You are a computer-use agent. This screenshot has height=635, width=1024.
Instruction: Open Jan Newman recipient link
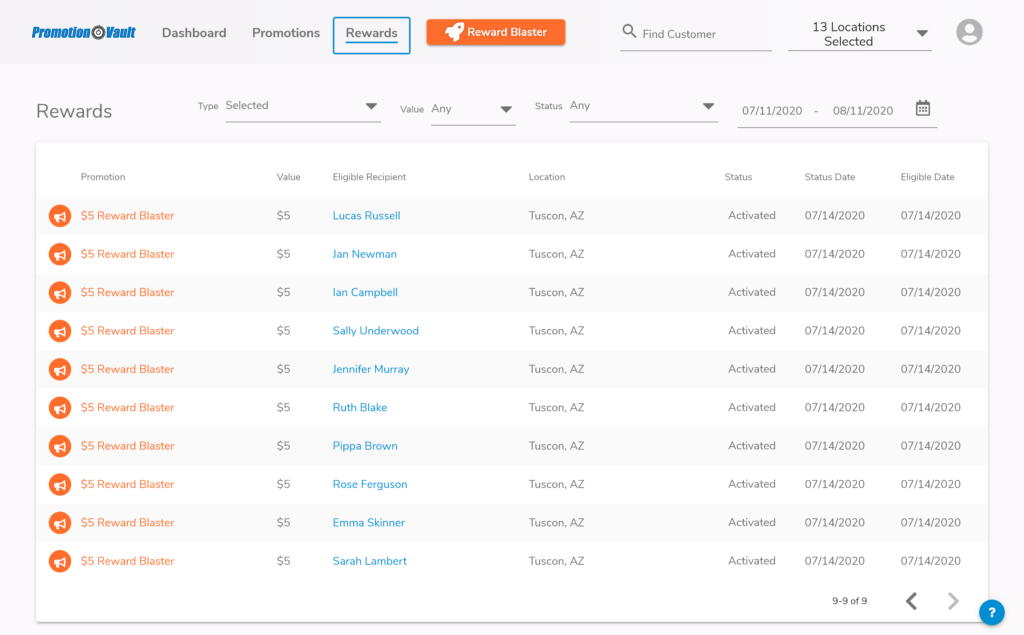364,254
